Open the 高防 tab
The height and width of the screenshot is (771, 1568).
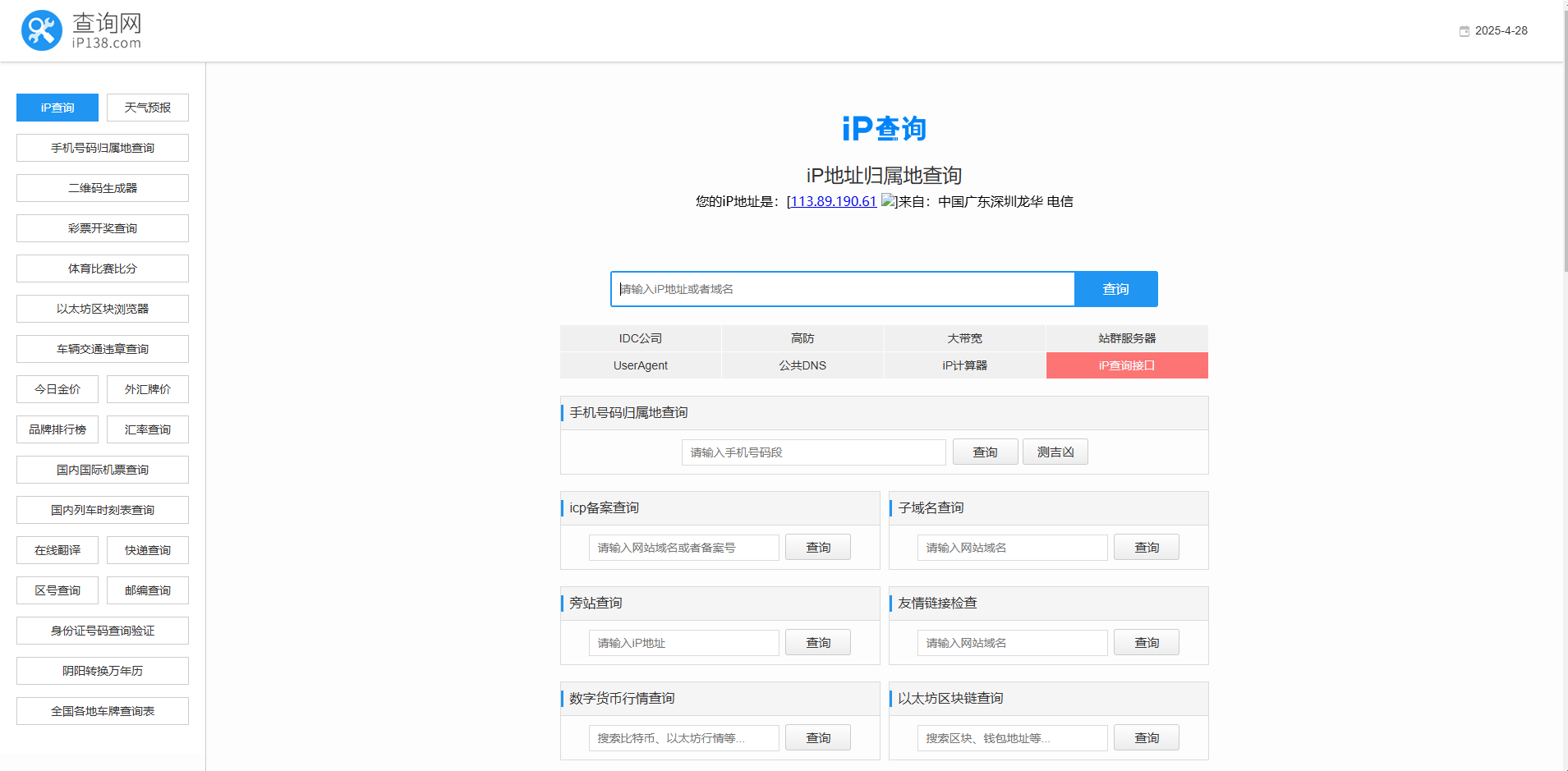click(x=802, y=337)
